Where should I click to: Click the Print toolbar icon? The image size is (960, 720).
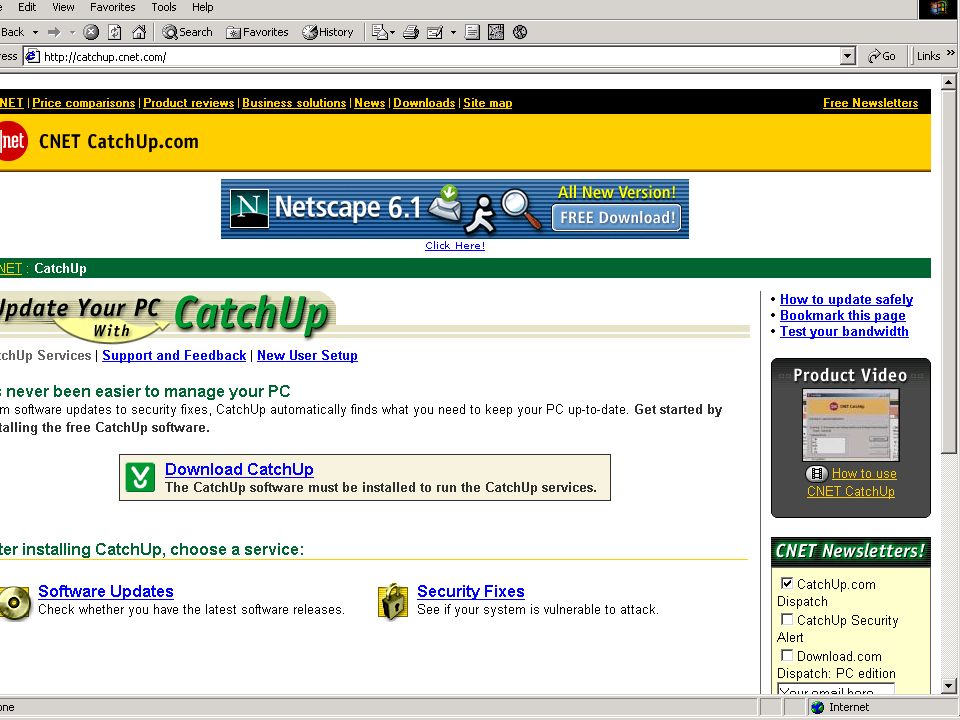click(x=411, y=32)
